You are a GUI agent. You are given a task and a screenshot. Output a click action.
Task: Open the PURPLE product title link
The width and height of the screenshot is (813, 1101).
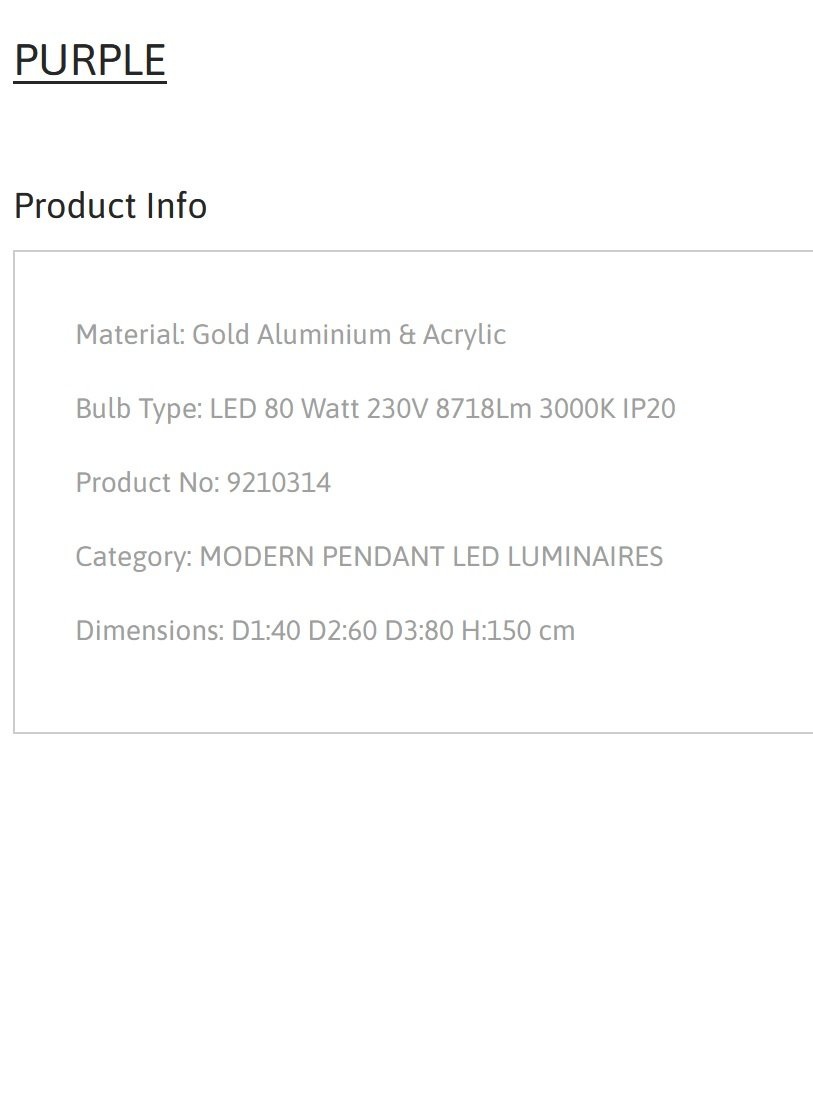click(90, 60)
